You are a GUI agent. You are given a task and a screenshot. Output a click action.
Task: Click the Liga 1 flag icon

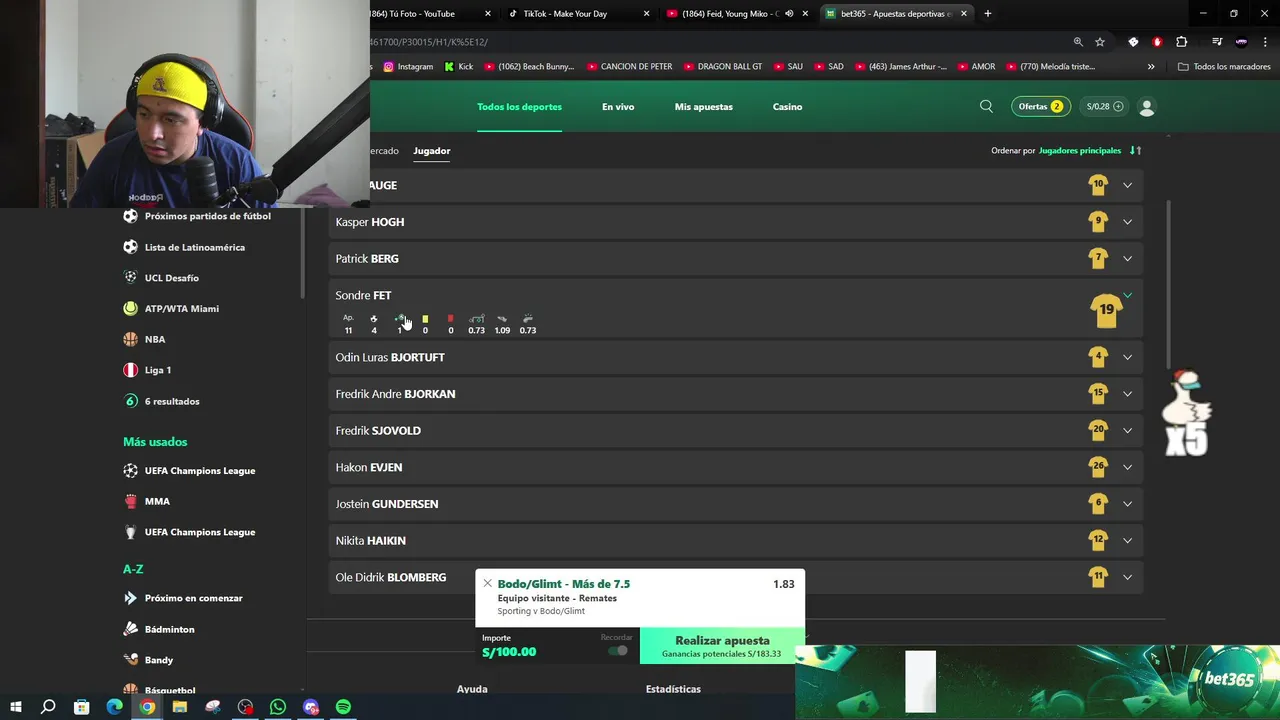click(130, 370)
